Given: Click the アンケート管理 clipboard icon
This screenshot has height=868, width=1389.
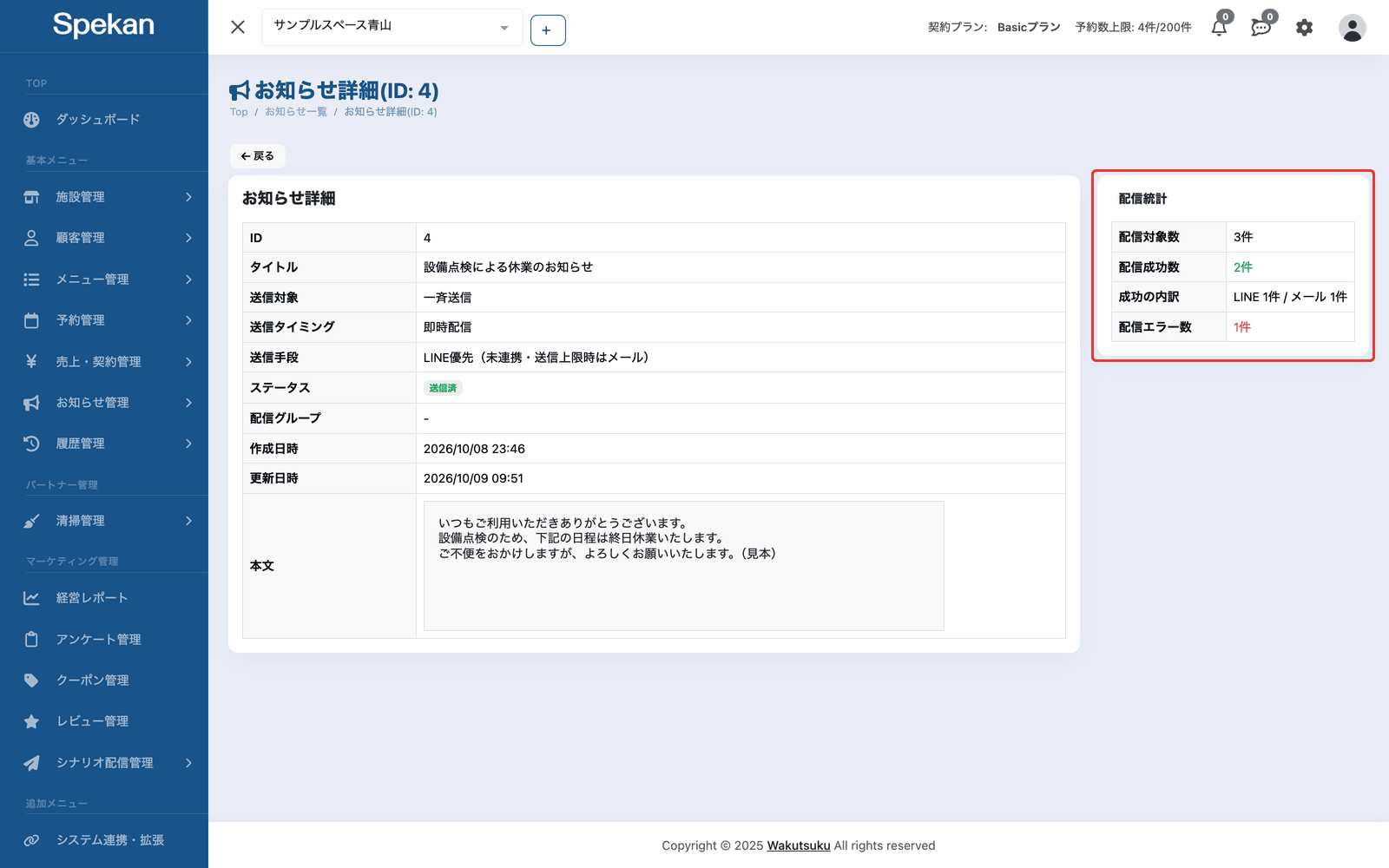Looking at the screenshot, I should (31, 639).
